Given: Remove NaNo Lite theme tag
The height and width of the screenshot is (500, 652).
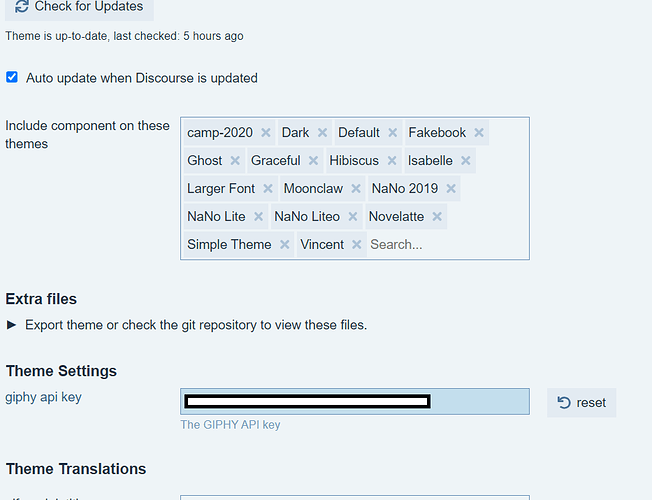Looking at the screenshot, I should click(x=258, y=216).
